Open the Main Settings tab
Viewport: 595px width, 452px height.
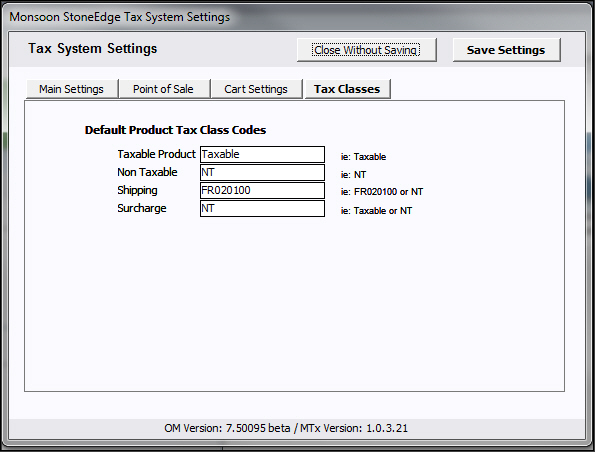point(72,89)
